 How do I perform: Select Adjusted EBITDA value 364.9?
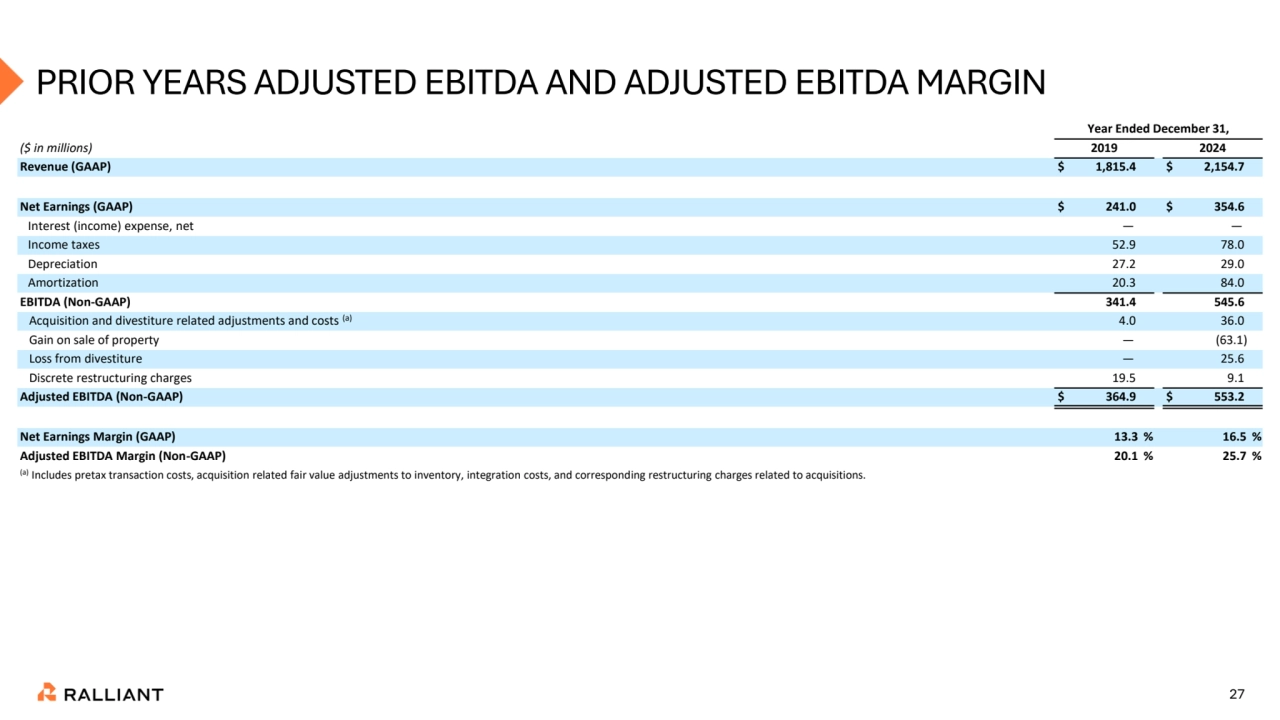1120,397
